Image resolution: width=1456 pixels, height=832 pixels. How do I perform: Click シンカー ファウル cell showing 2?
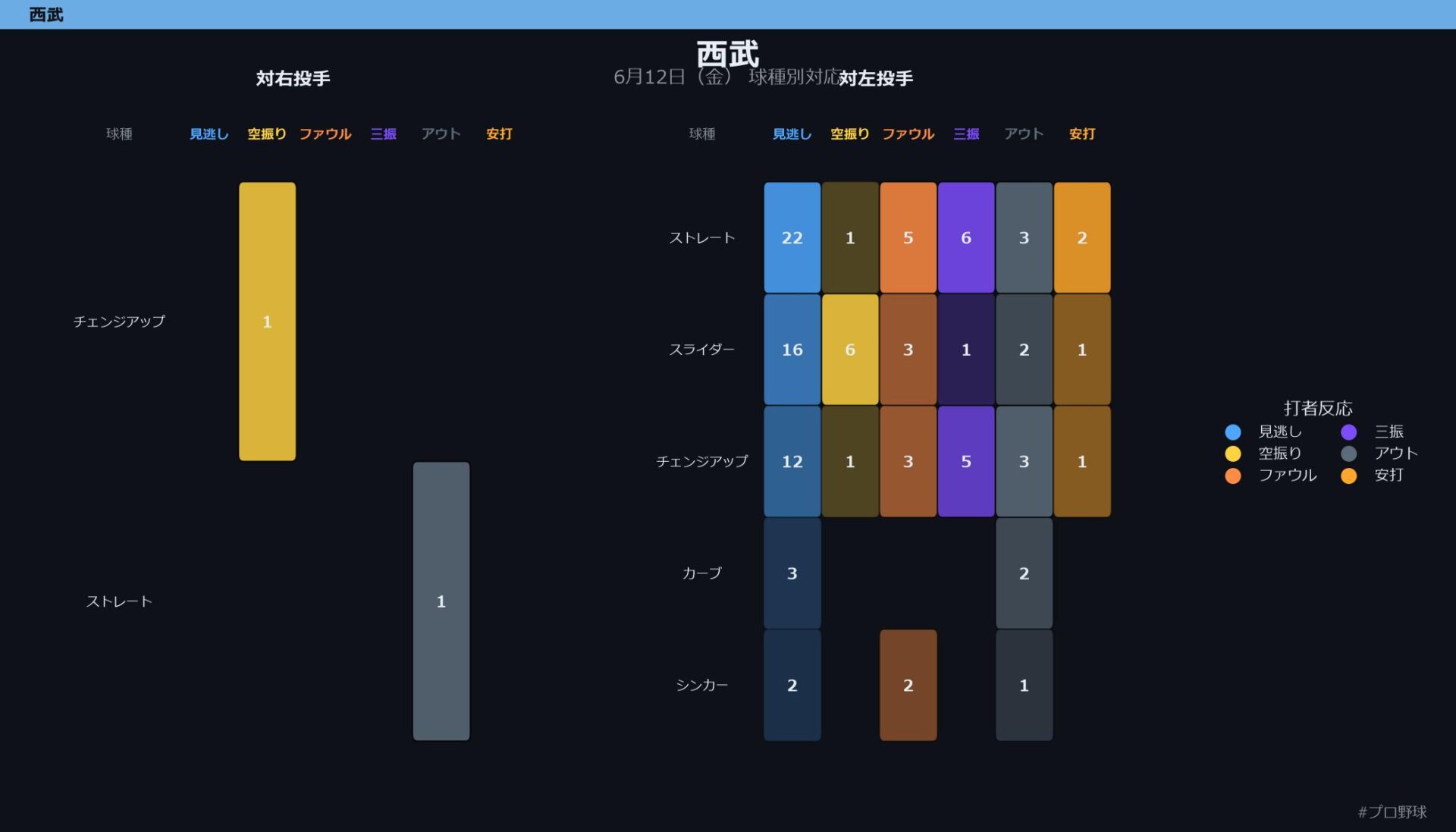click(908, 685)
